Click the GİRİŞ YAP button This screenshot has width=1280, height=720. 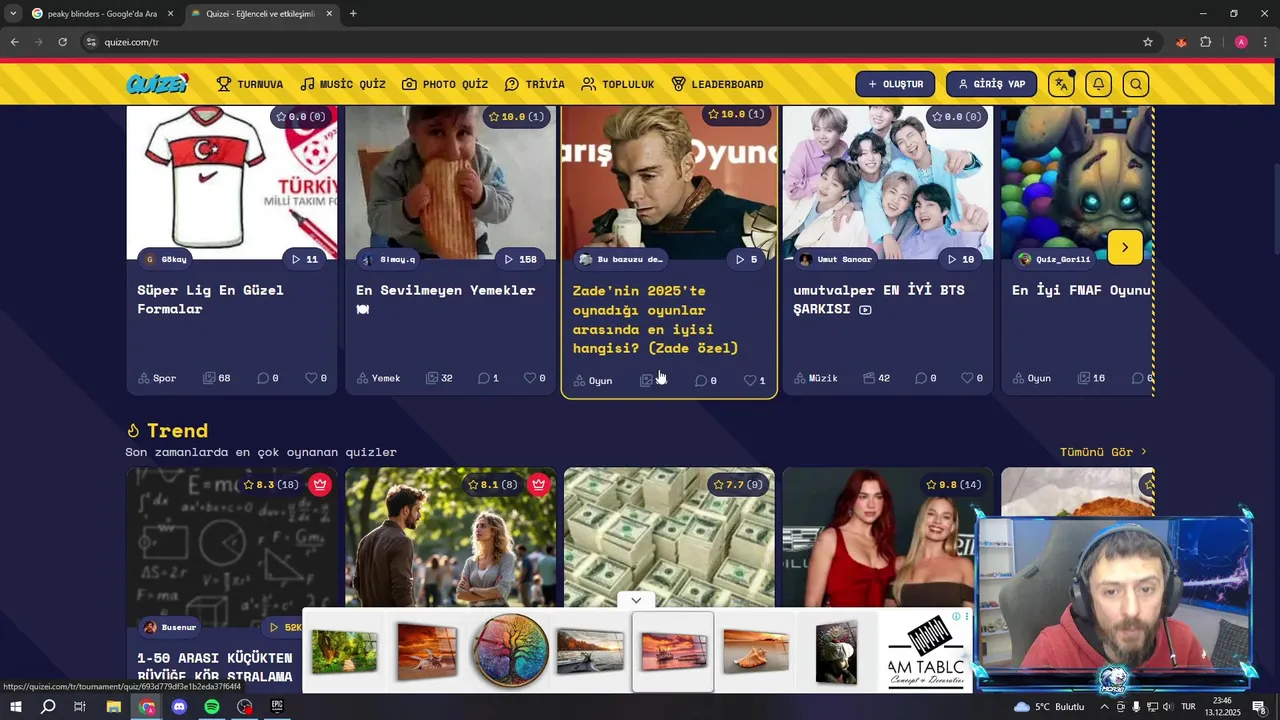point(992,84)
